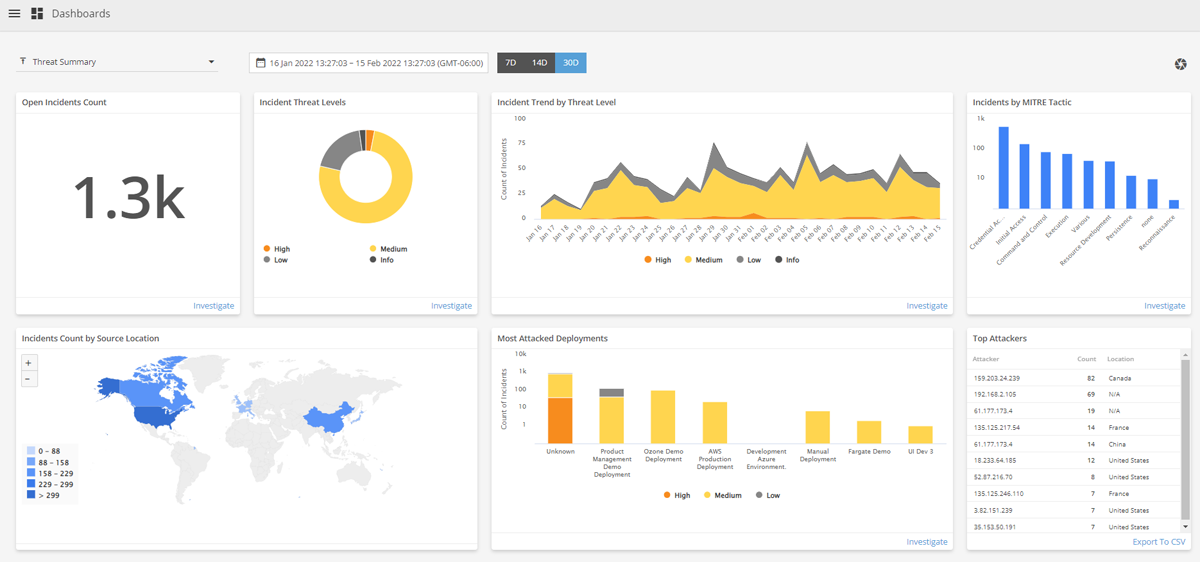Click the UI Dev 3 bar
The image size is (1200, 562).
point(920,435)
